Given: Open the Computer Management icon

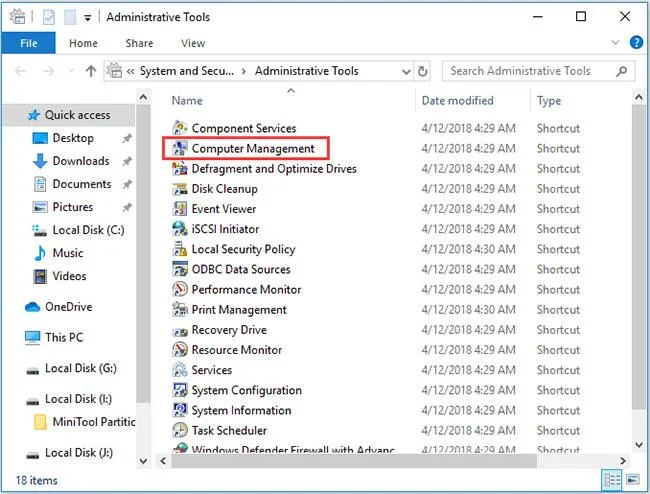Looking at the screenshot, I should (179, 148).
